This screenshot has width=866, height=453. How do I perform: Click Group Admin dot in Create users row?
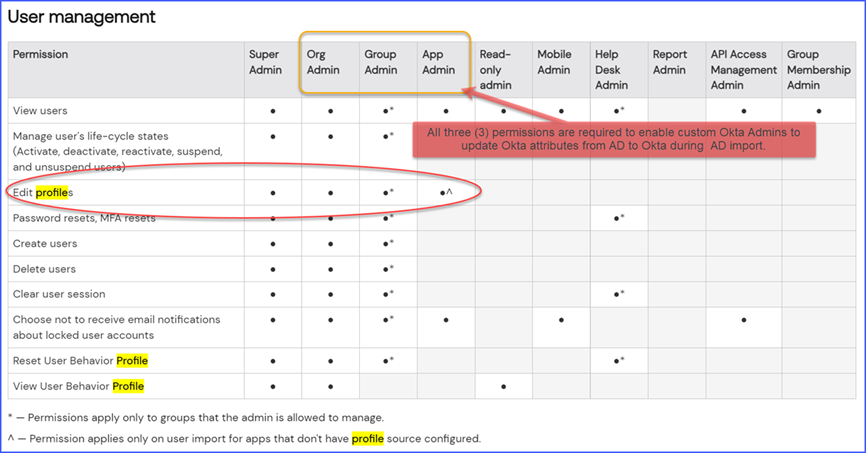[388, 243]
